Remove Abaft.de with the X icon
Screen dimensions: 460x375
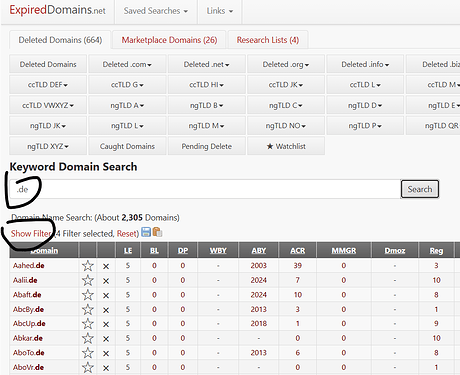pyautogui.click(x=106, y=295)
